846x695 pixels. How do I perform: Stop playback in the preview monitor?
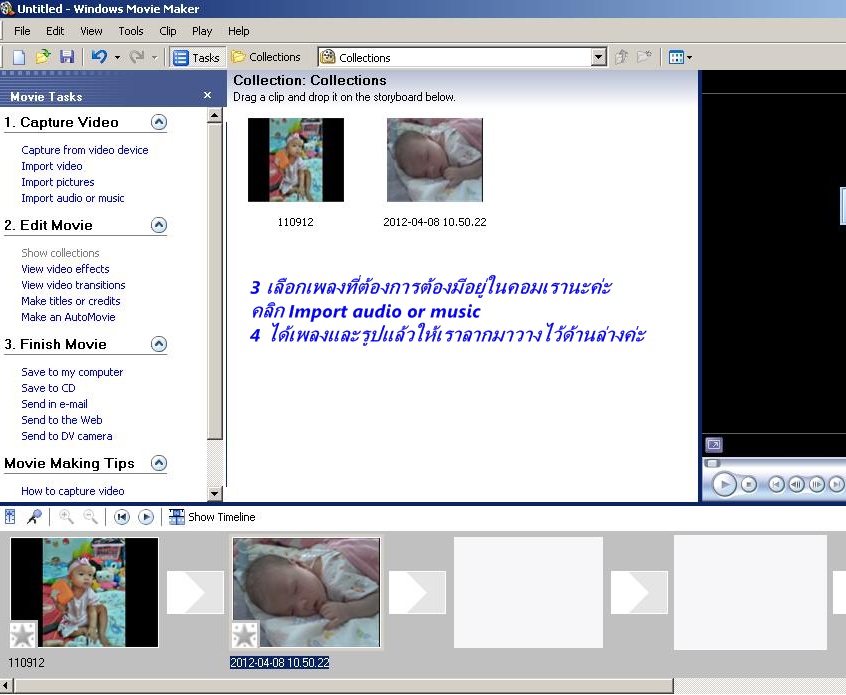coord(748,485)
